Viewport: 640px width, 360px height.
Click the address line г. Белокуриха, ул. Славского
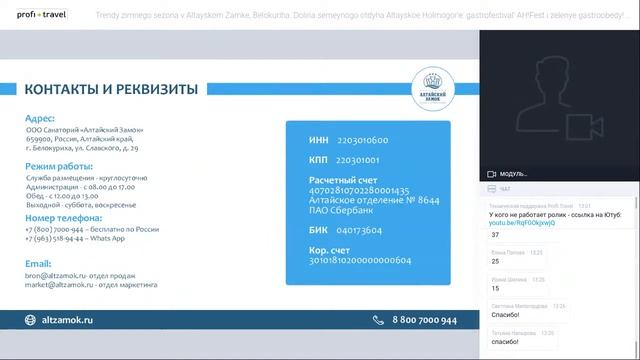82,148
